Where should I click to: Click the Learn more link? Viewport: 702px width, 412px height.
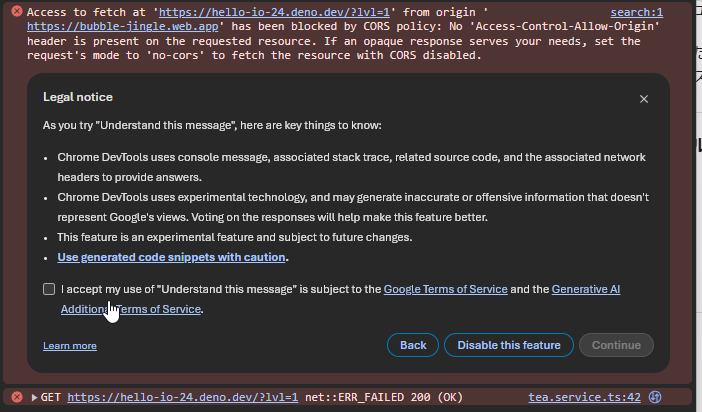click(70, 346)
